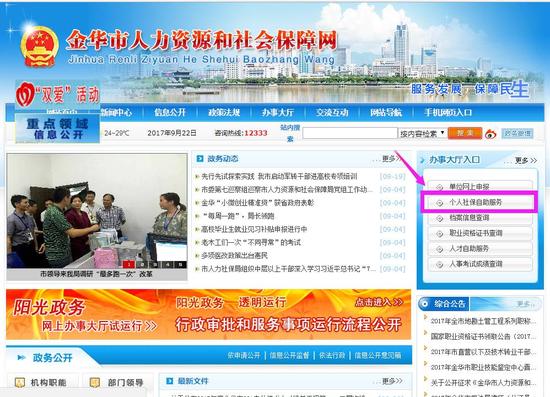Click the site search input field
Viewport: 550px width, 397px height.
(x=350, y=133)
